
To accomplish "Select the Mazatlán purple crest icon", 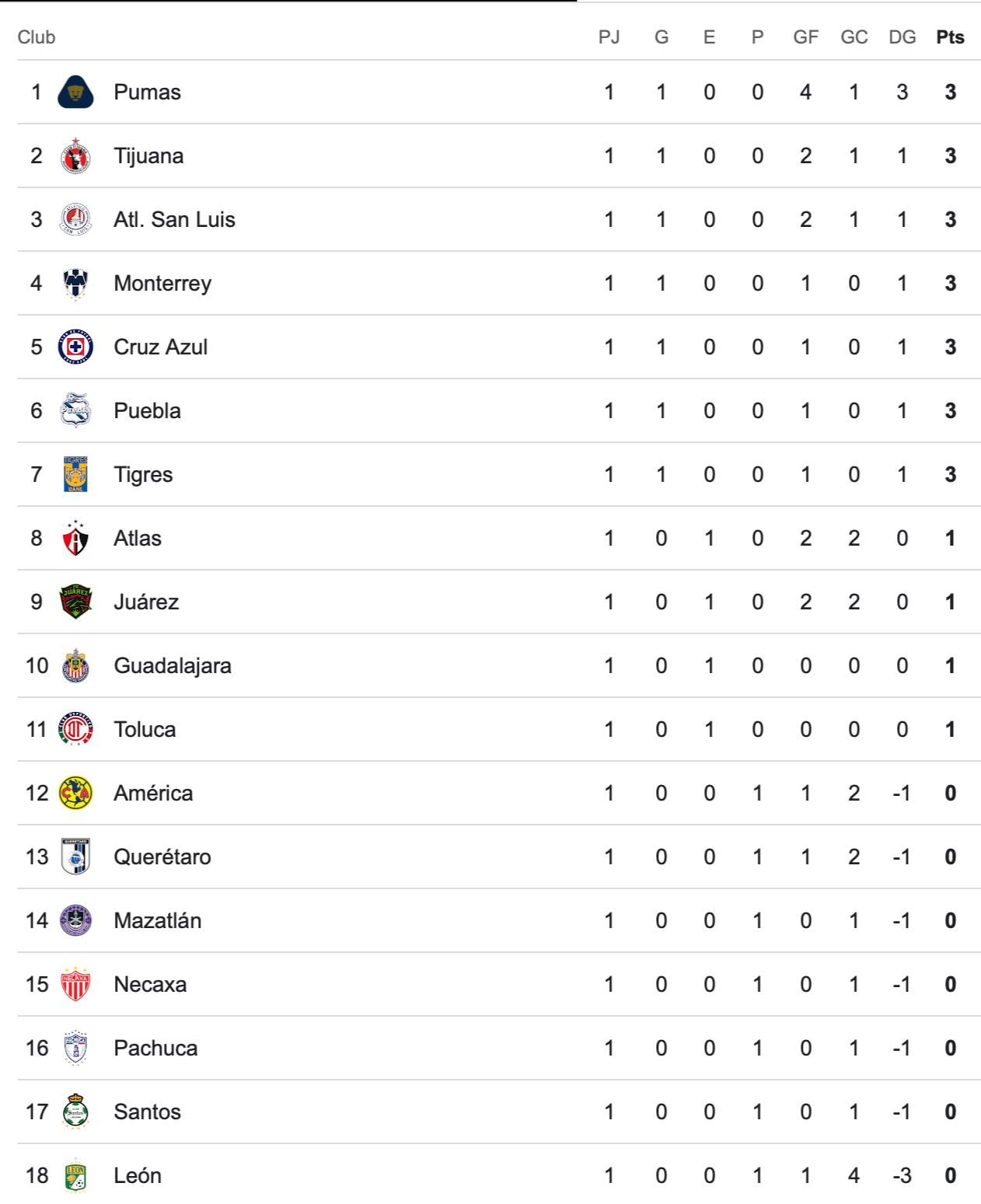I will [x=75, y=920].
